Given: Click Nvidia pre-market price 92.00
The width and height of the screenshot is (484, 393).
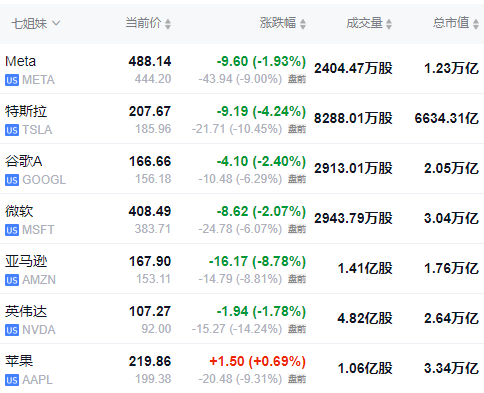Looking at the screenshot, I should (156, 329).
